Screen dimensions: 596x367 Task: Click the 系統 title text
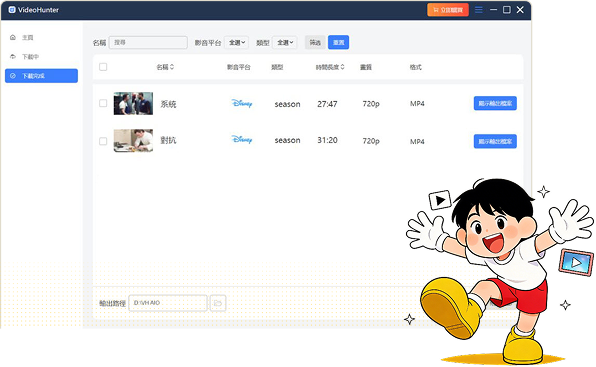click(168, 104)
